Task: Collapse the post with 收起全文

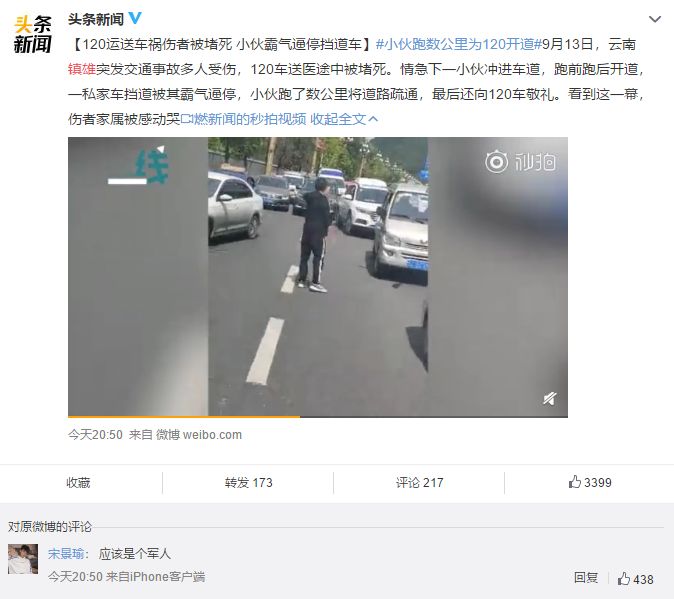Action: click(x=344, y=119)
